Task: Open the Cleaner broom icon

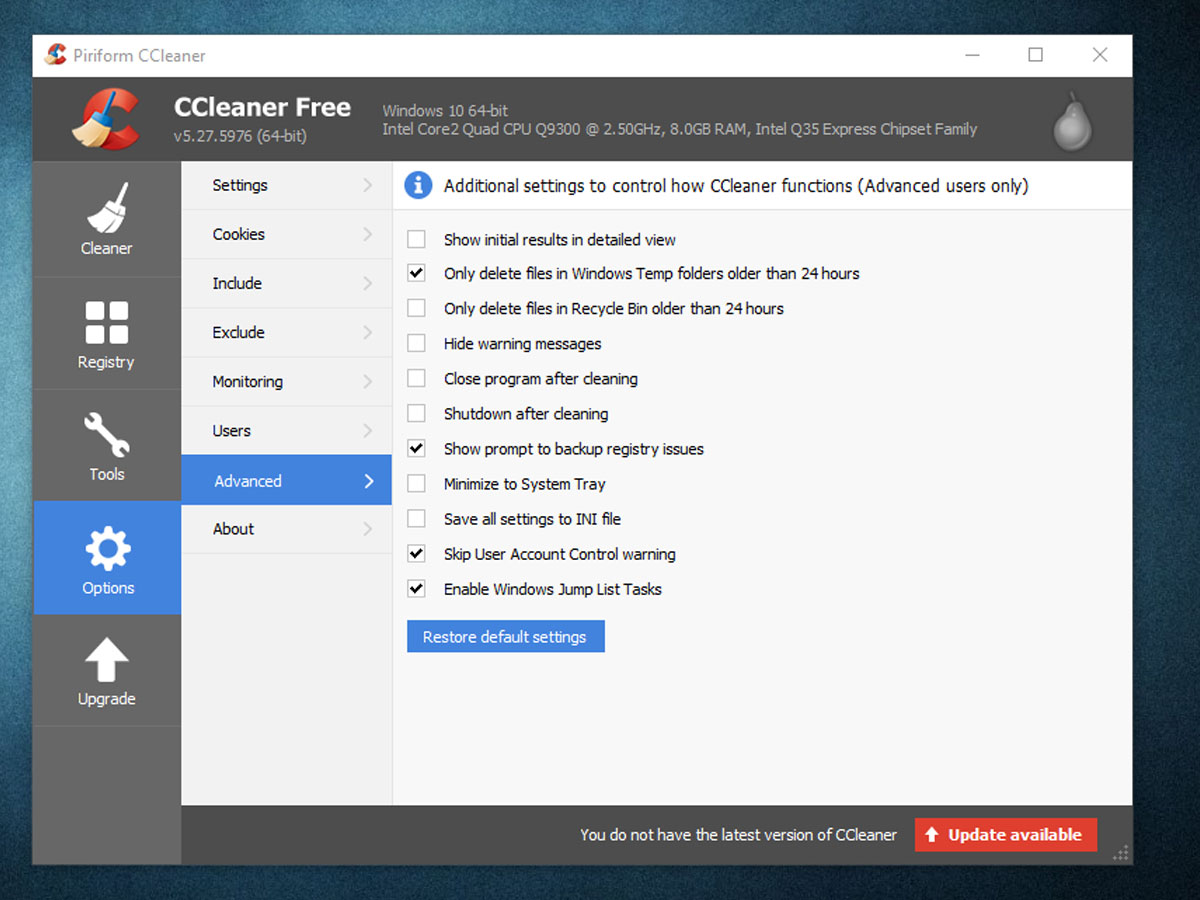Action: (x=107, y=208)
